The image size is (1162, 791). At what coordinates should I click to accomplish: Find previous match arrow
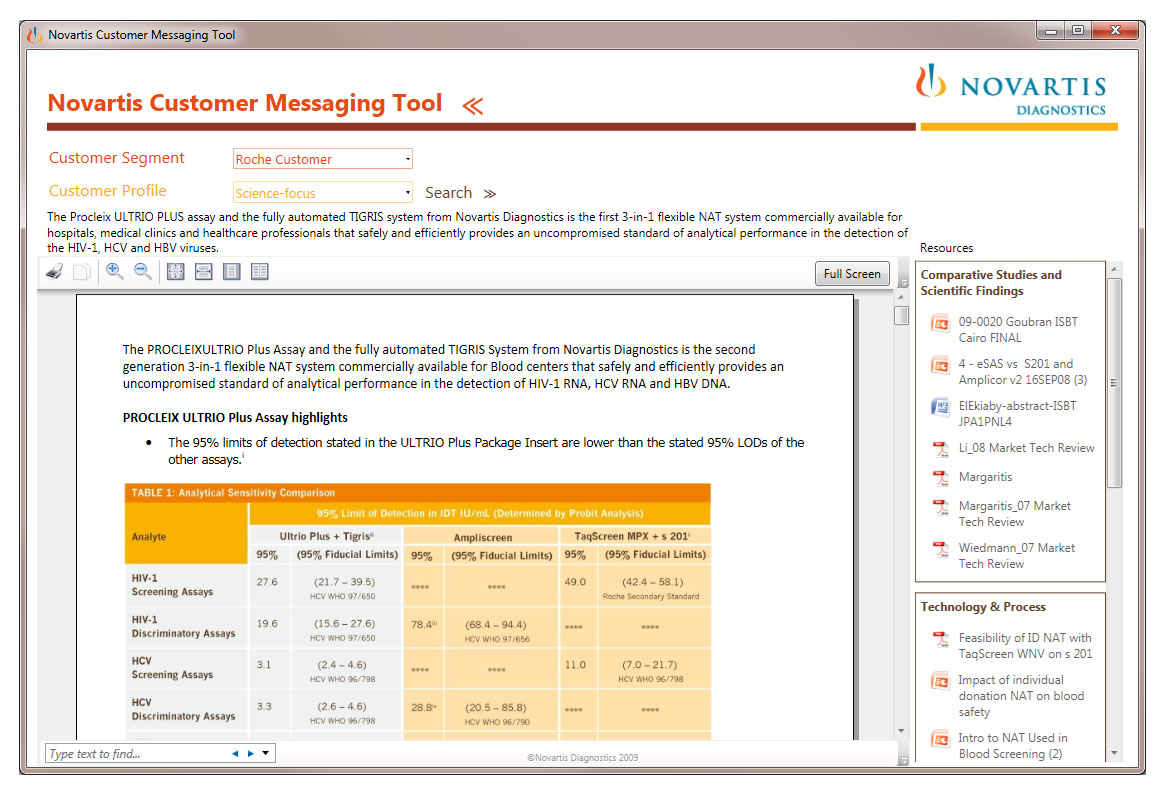coord(235,754)
